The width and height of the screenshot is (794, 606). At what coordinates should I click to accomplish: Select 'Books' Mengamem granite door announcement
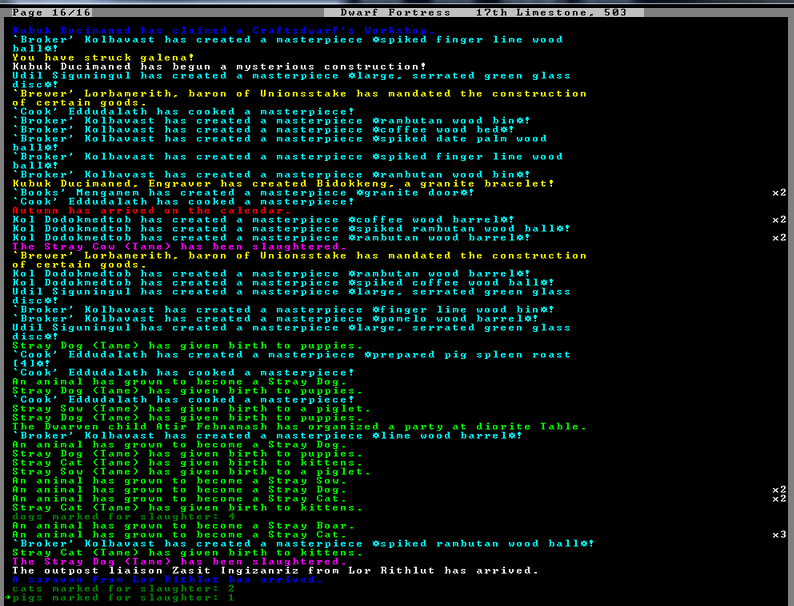[244, 193]
